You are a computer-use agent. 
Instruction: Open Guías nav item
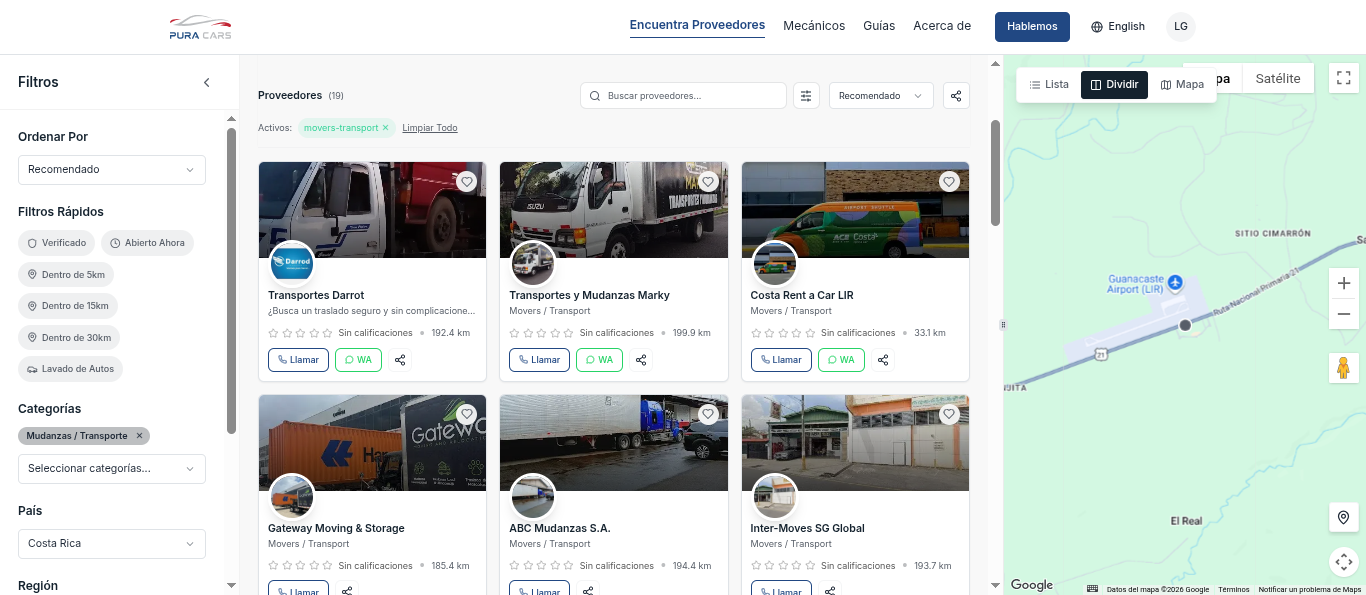coord(879,26)
